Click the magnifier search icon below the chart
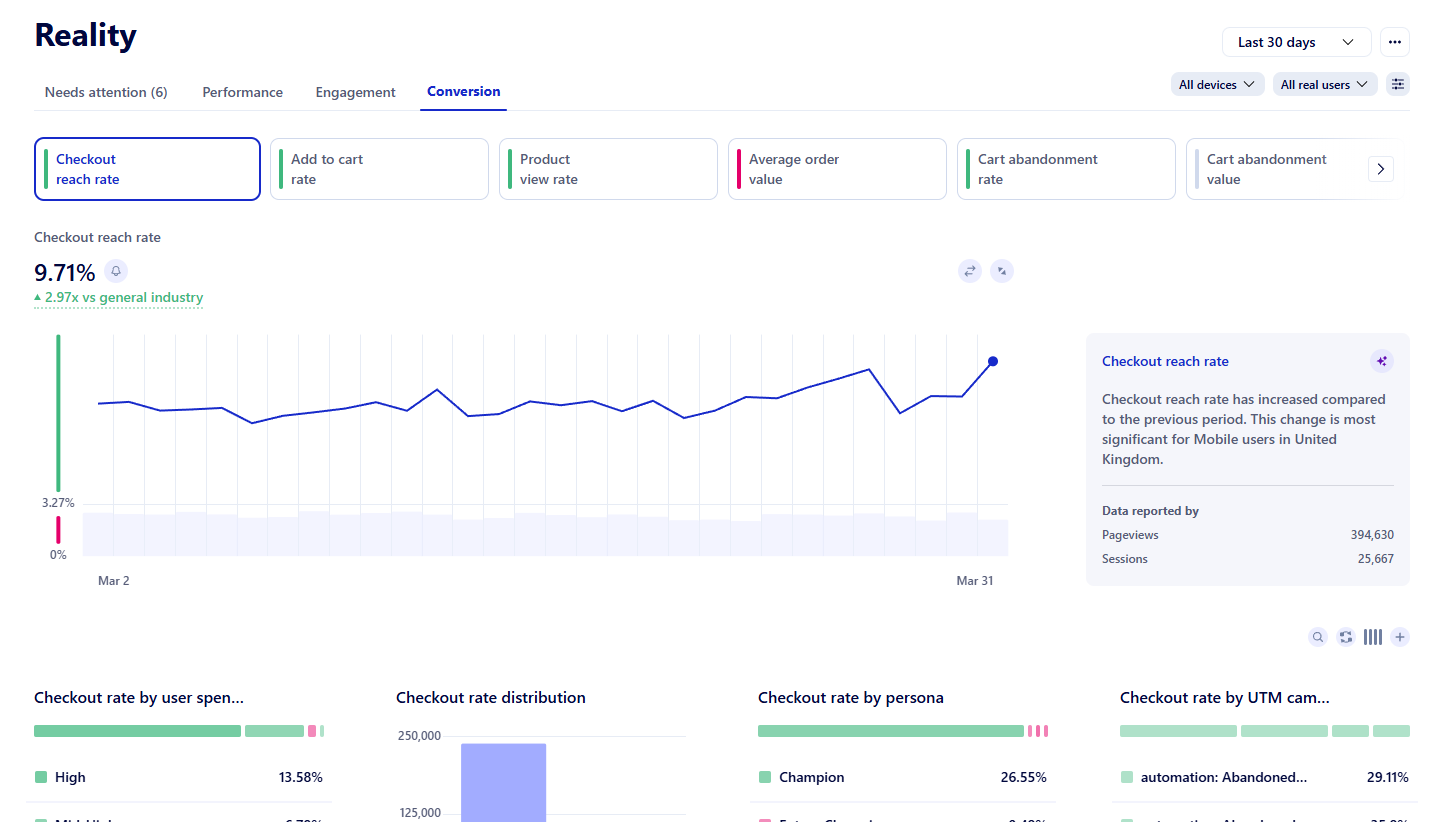This screenshot has height=822, width=1450. [x=1318, y=636]
